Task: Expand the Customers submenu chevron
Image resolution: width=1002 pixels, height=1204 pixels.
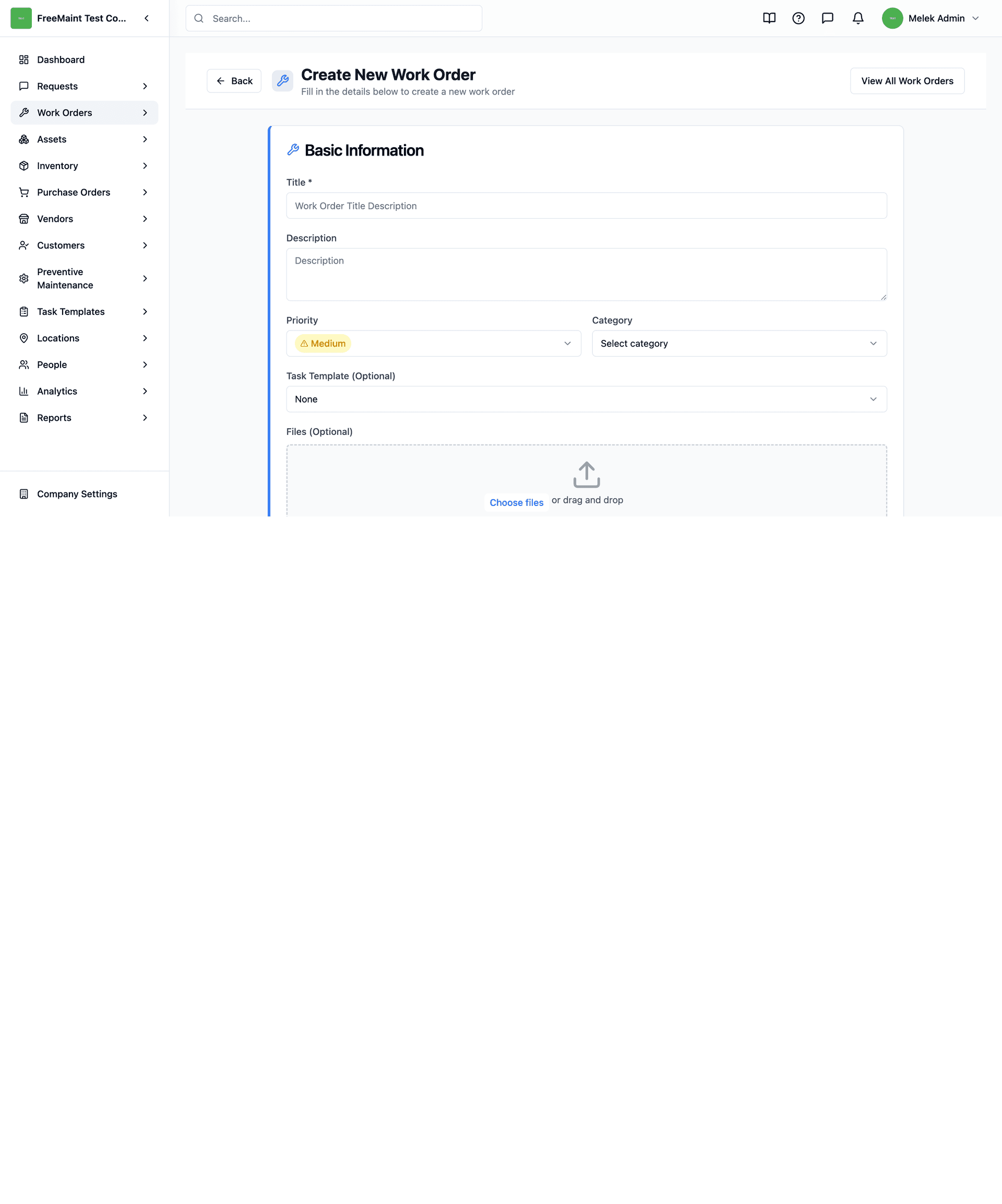Action: point(145,245)
